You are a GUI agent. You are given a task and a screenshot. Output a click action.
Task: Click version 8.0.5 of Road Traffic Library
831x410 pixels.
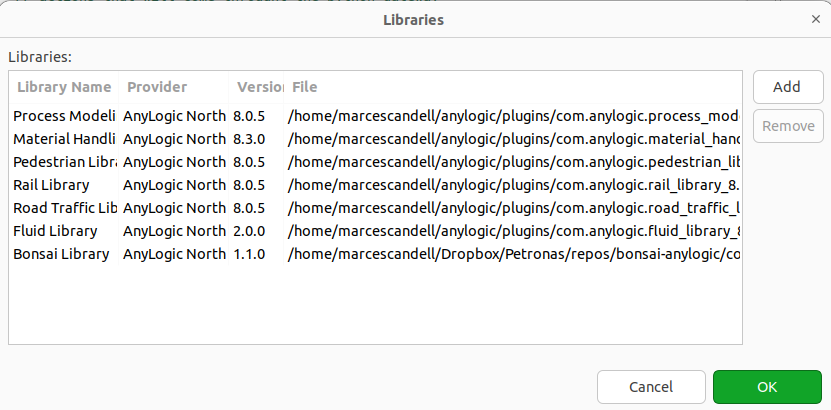pyautogui.click(x=249, y=208)
